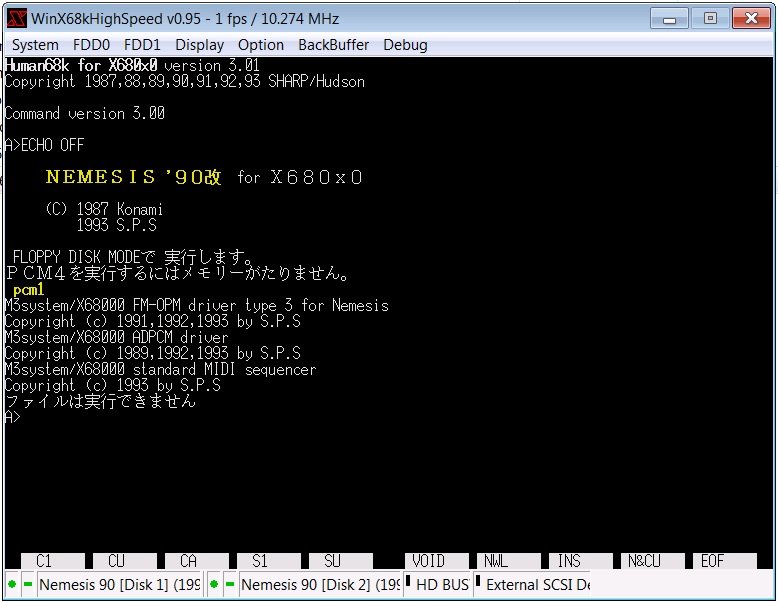Maximize the WinX68kHighSpeed window
Screen dimensions: 778x602
coord(710,18)
